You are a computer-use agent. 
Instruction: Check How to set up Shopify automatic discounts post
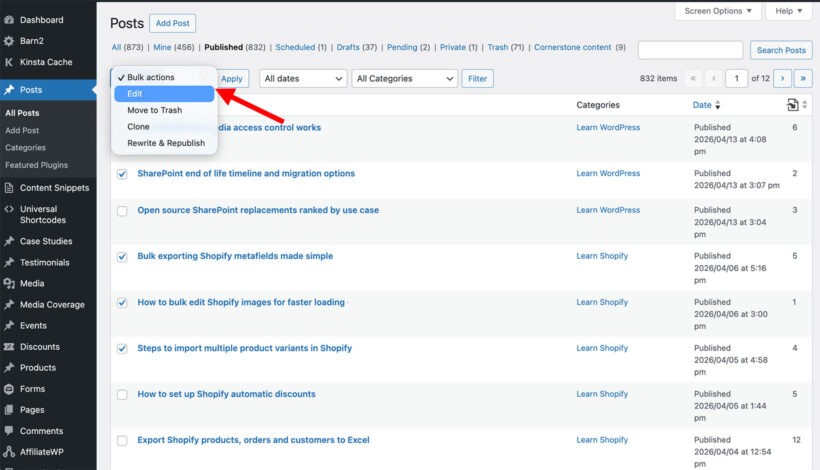click(122, 395)
